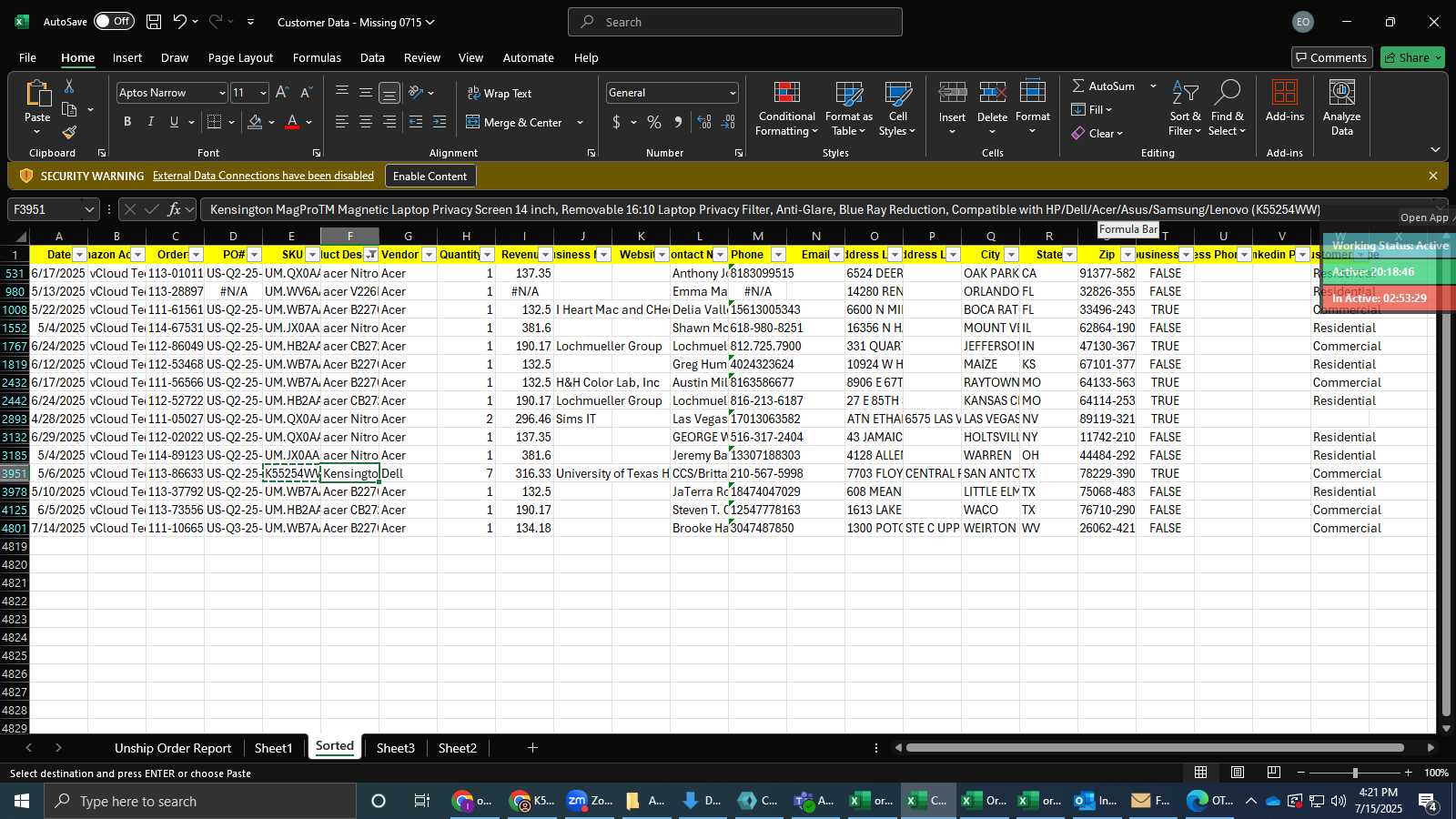The height and width of the screenshot is (819, 1456).
Task: Open Conditional Formatting
Action: pos(786,108)
